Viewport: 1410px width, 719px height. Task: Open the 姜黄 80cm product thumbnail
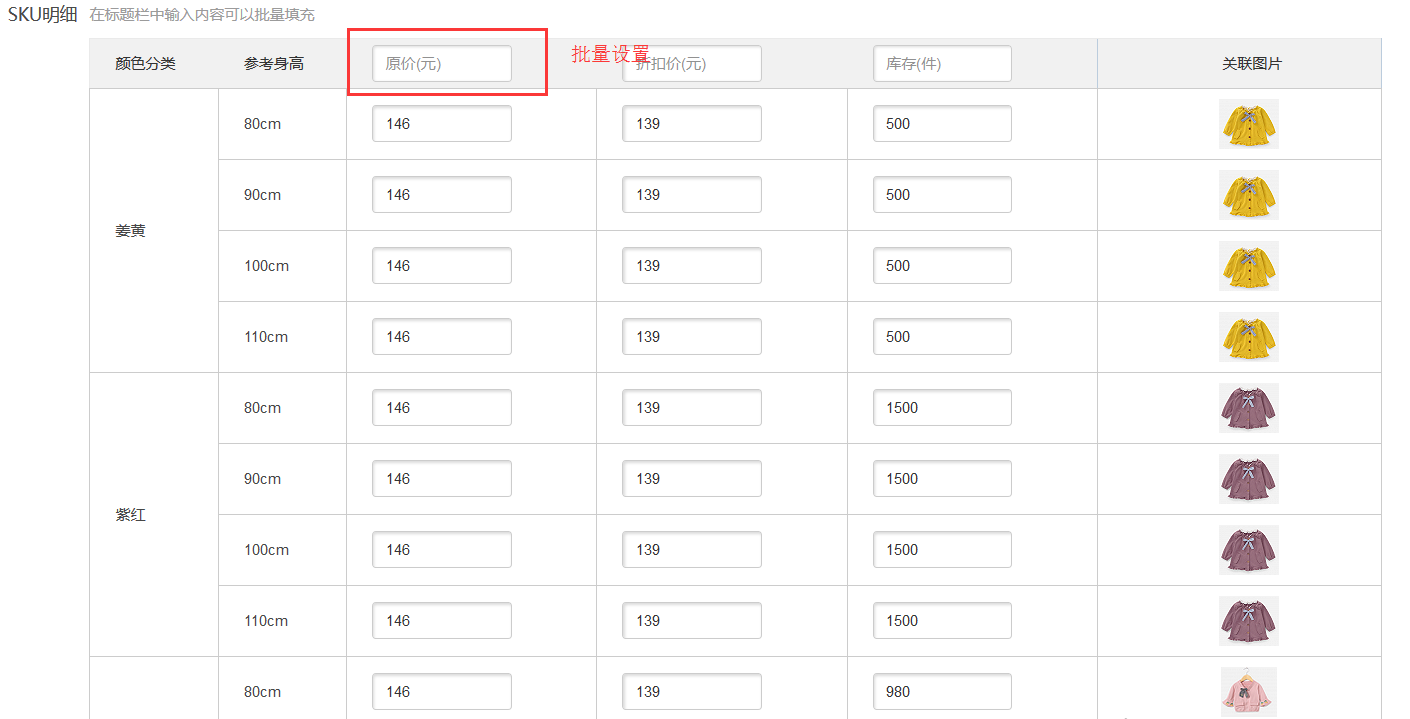(x=1248, y=124)
